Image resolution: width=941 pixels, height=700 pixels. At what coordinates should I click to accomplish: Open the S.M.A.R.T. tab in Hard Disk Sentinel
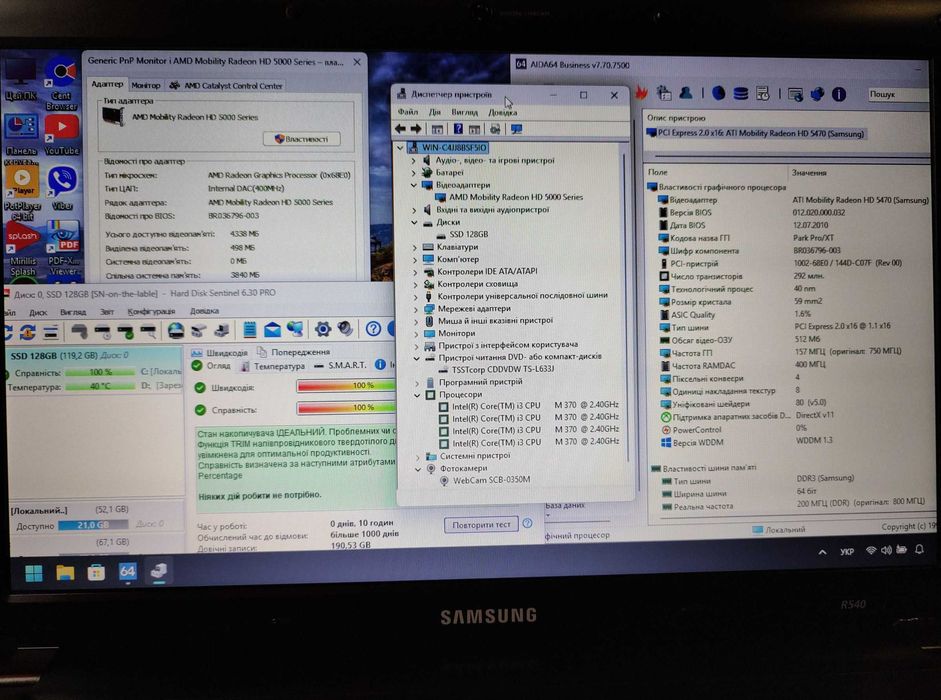tap(340, 365)
